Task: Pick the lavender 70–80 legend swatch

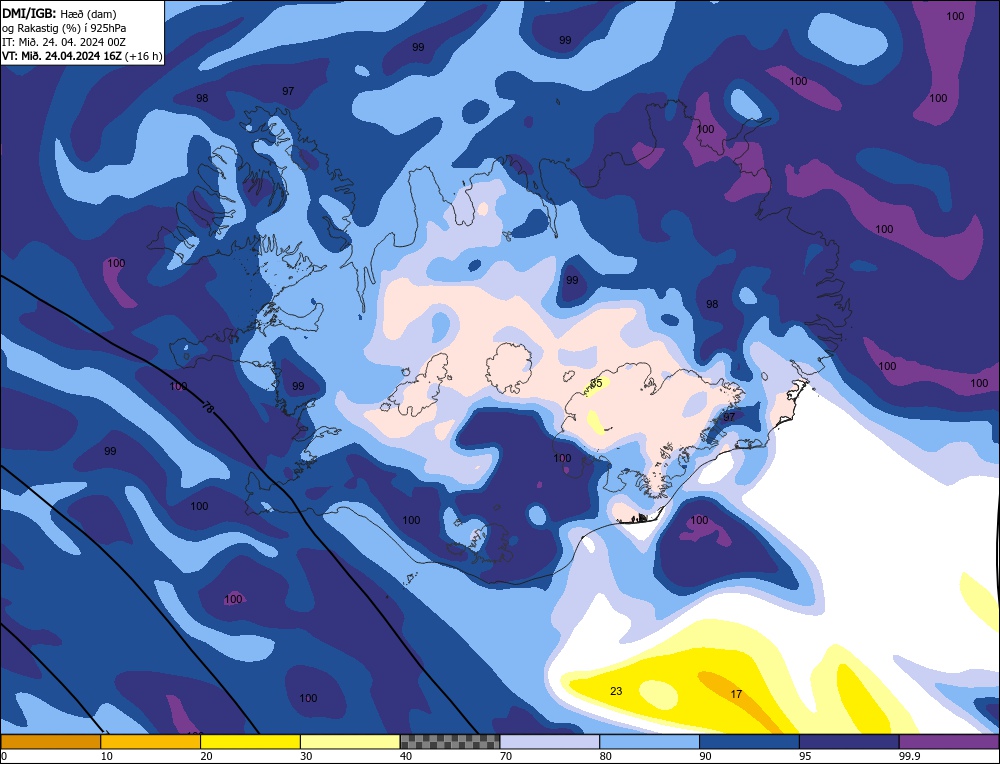Action: click(550, 741)
